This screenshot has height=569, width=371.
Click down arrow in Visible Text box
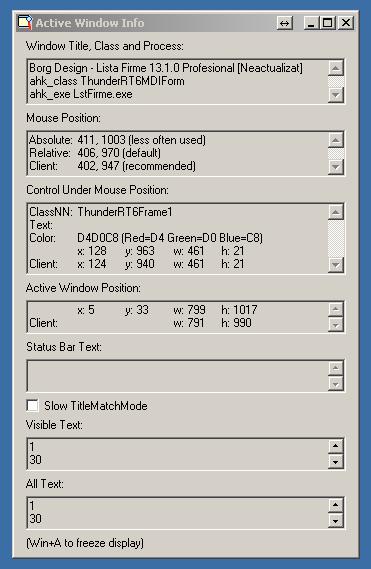336,462
